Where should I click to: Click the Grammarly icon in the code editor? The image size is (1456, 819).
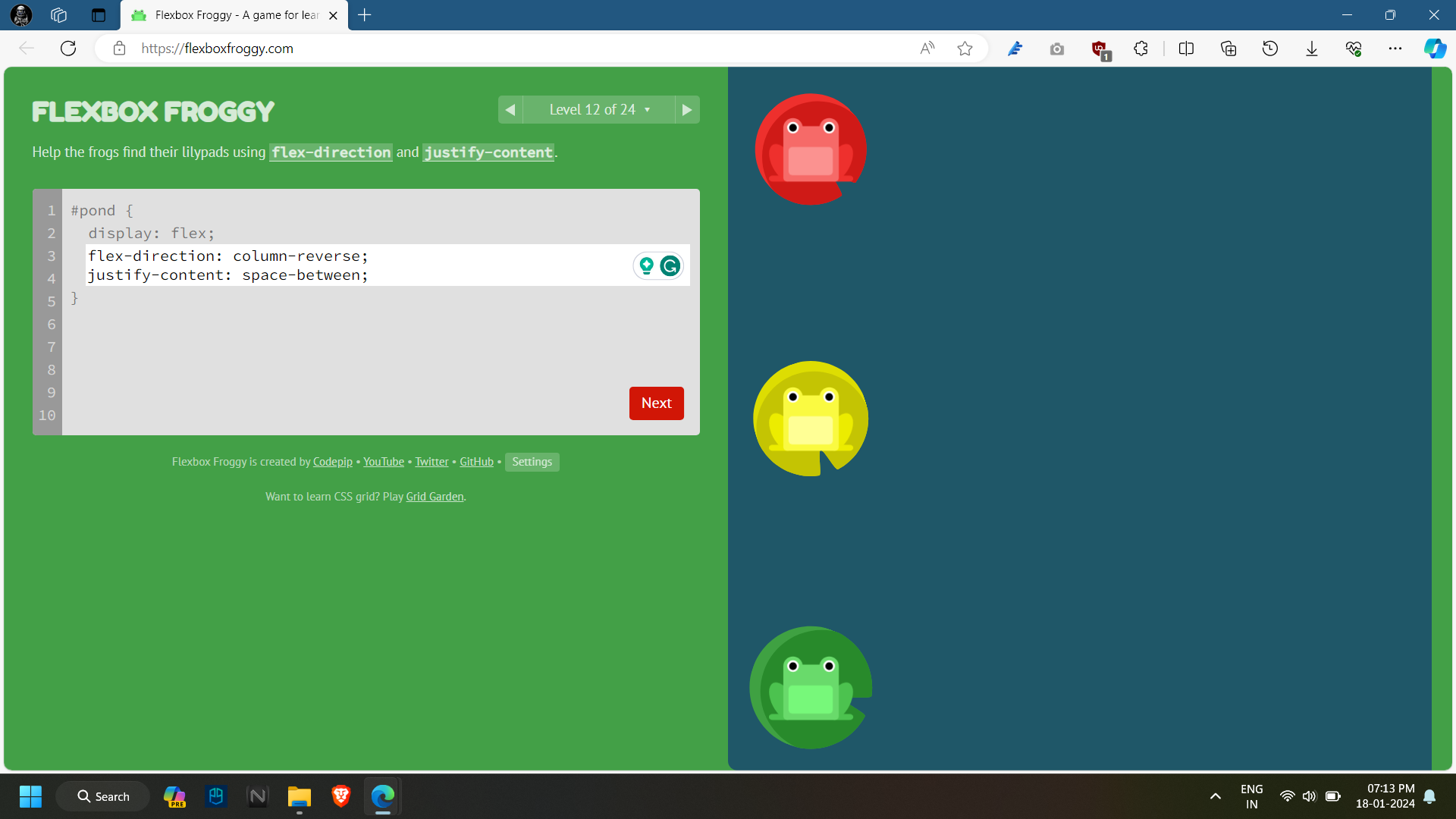[x=670, y=266]
